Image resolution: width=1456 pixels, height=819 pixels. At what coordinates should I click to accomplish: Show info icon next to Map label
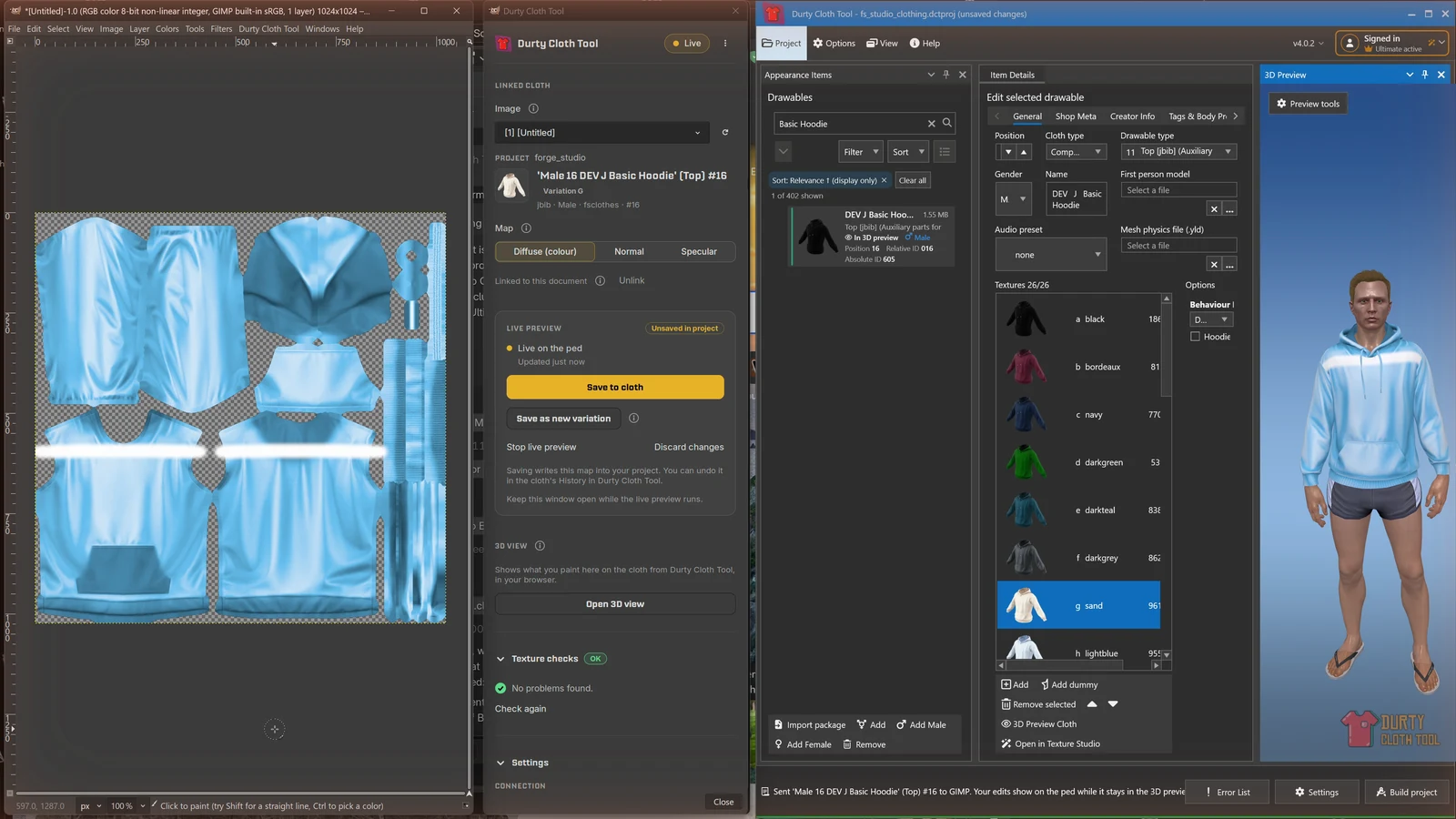click(526, 228)
